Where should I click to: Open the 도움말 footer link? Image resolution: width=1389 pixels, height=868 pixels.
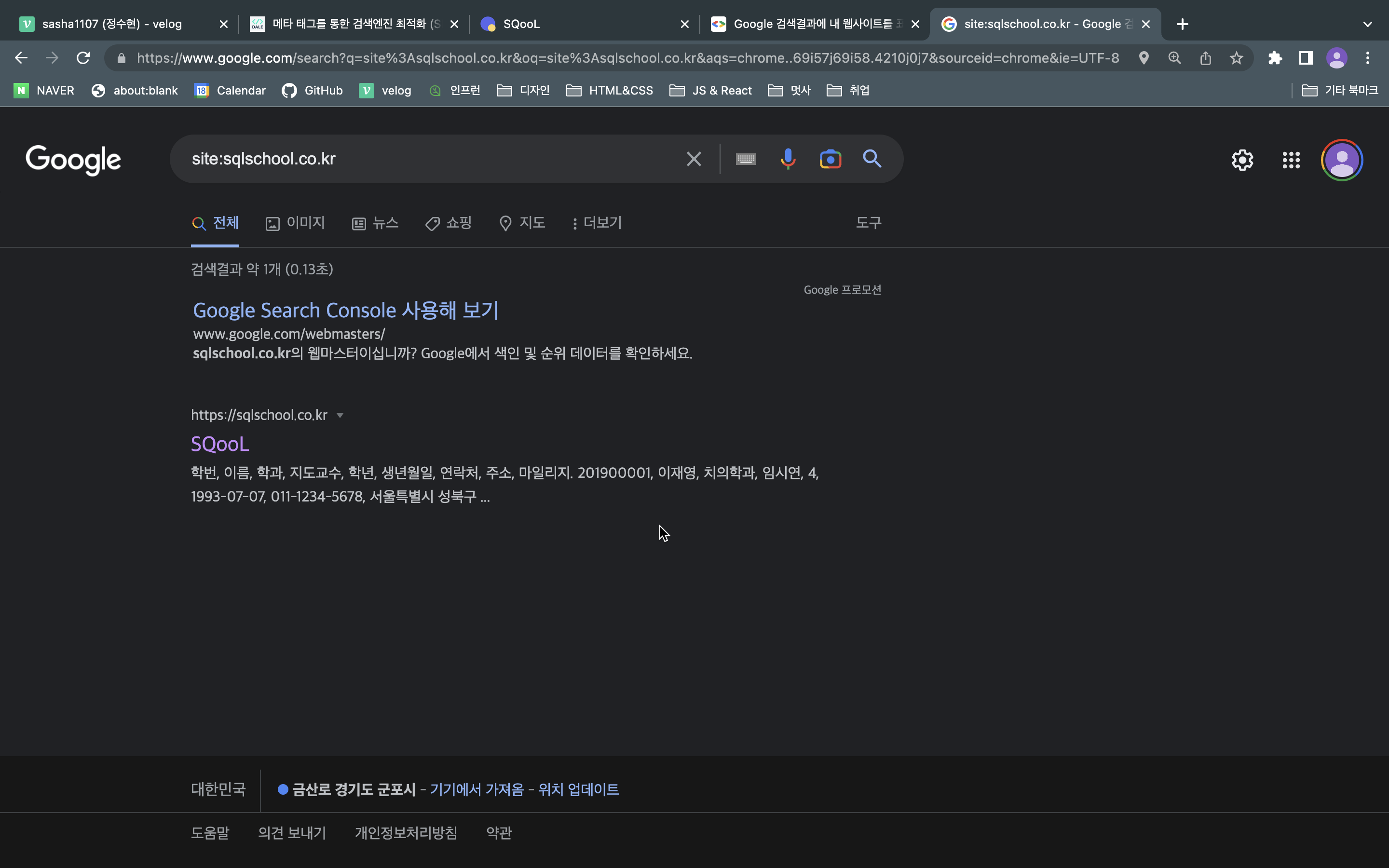[210, 833]
